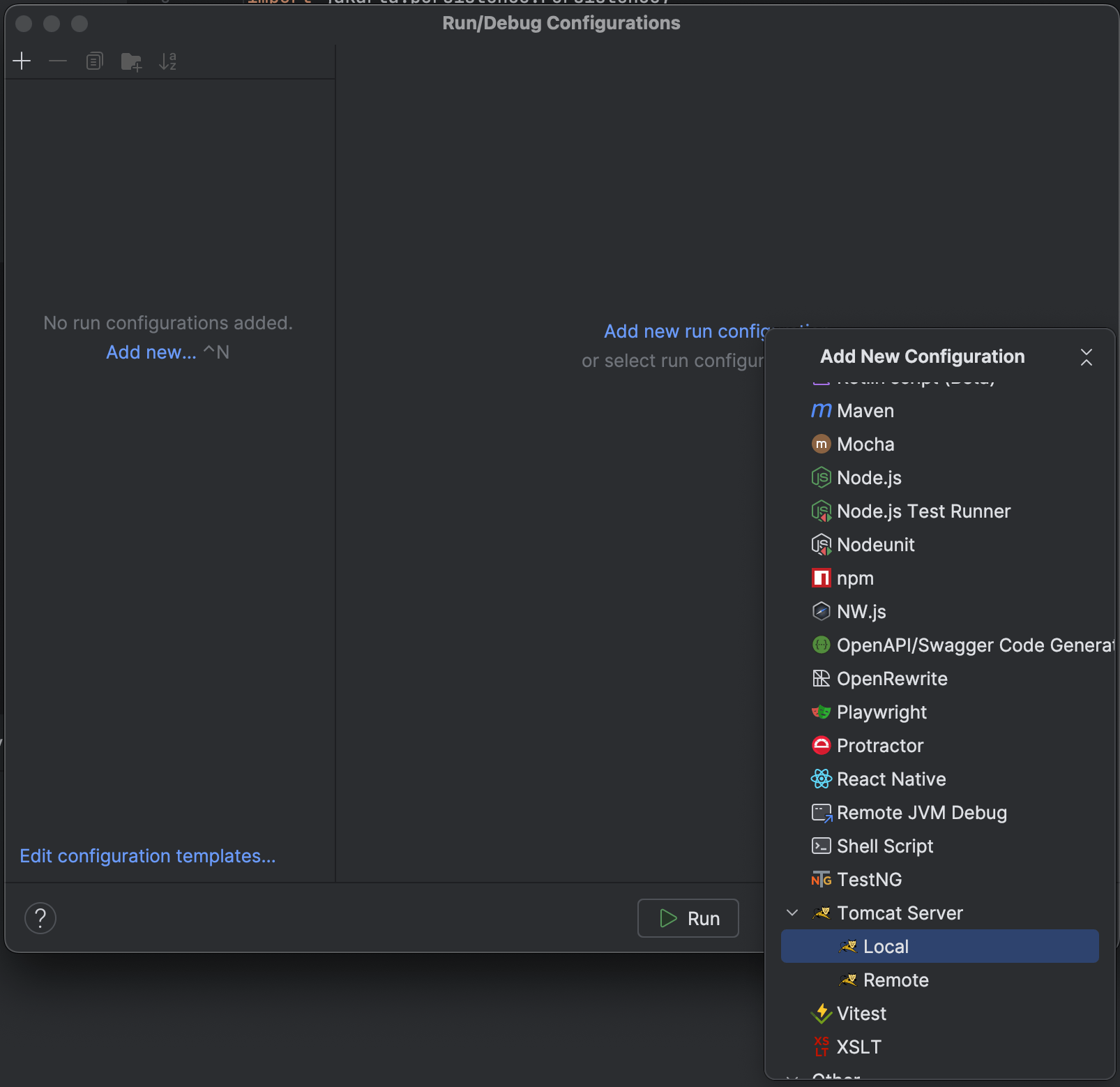The image size is (1120, 1087).
Task: Select Local under Tomcat Server
Action: (x=886, y=947)
